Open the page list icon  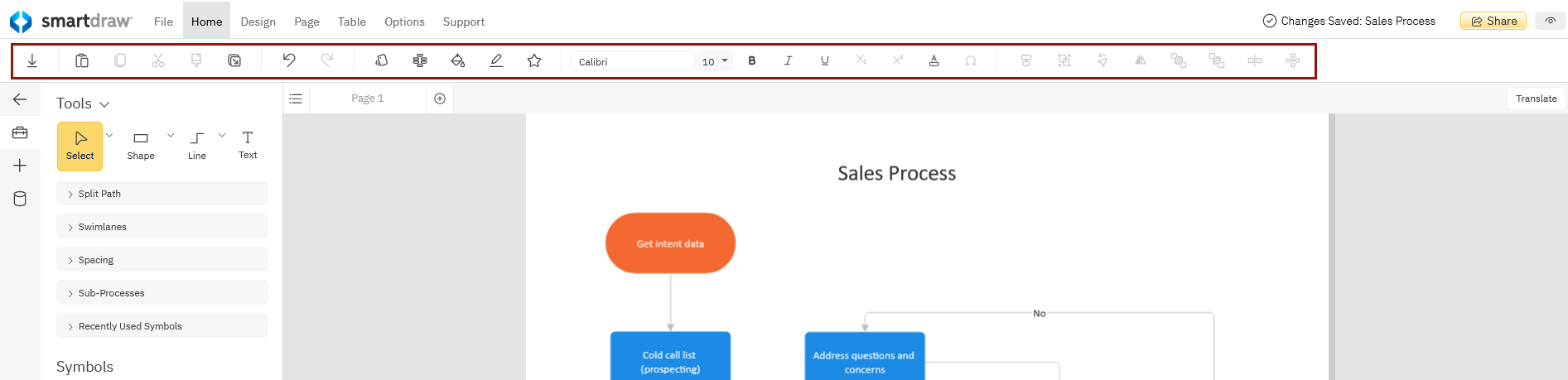[296, 99]
